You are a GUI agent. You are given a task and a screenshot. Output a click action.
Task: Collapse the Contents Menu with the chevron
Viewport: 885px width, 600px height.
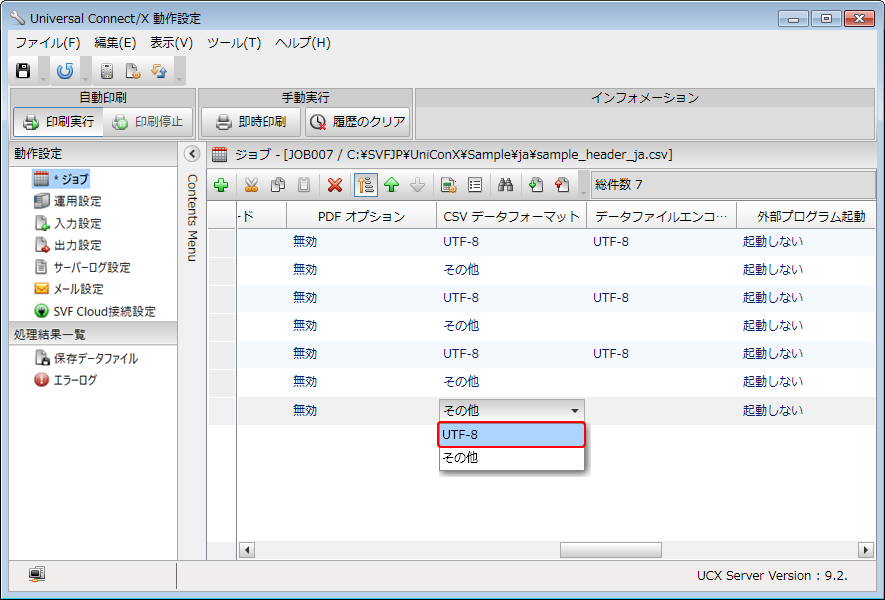192,154
